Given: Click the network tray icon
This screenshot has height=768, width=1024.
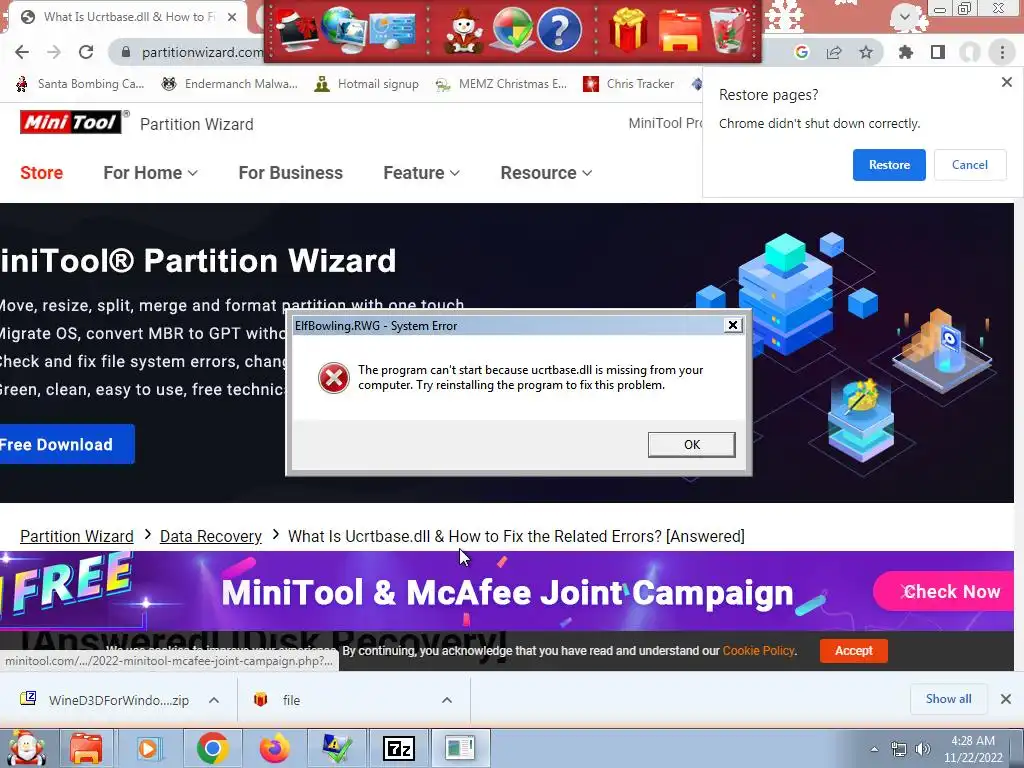Looking at the screenshot, I should pos(899,749).
